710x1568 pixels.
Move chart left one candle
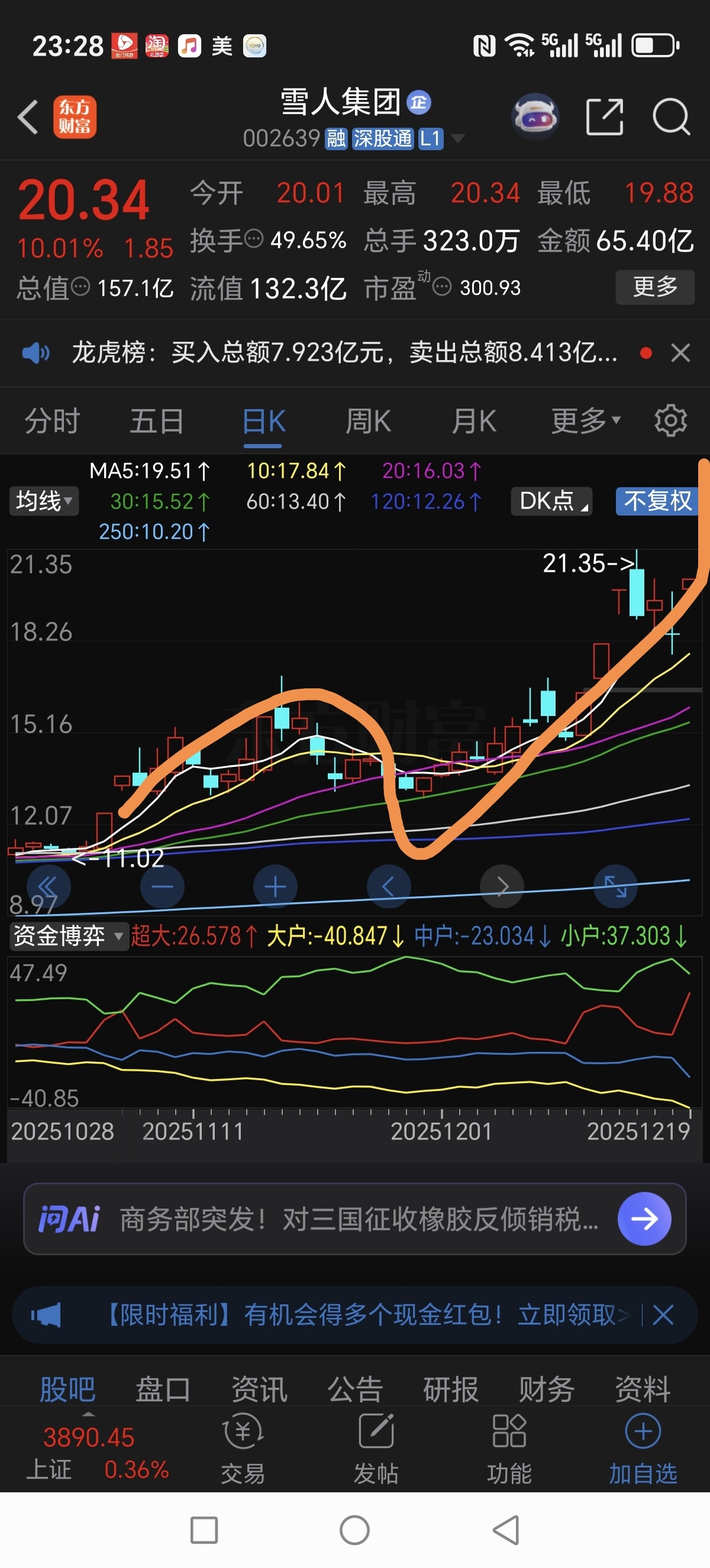point(389,887)
